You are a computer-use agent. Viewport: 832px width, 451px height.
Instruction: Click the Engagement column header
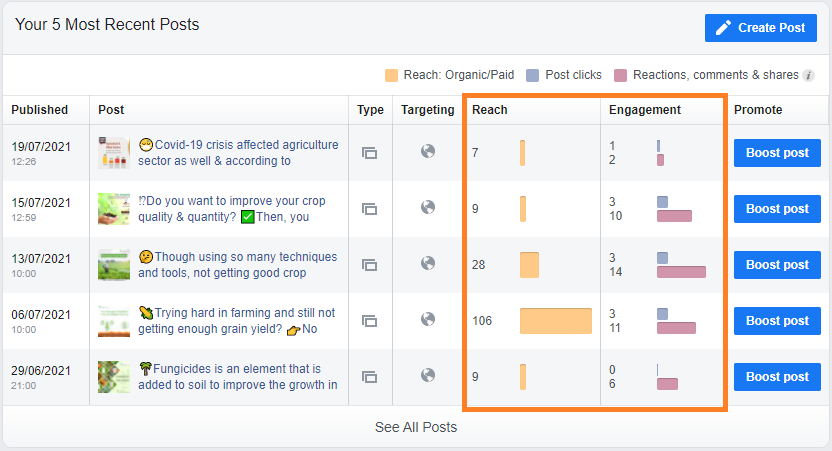point(644,110)
